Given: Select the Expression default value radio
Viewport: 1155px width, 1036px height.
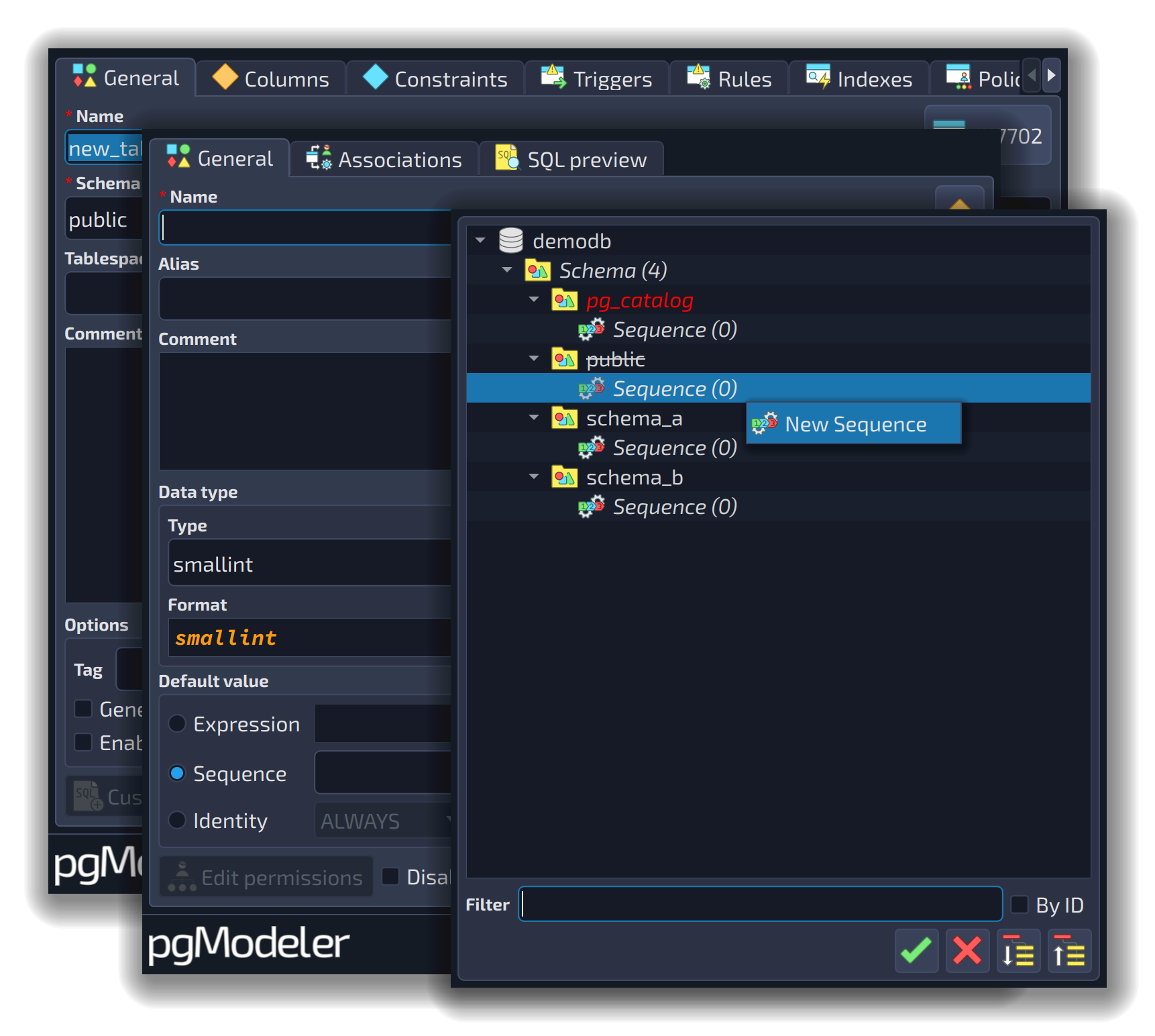Looking at the screenshot, I should (x=177, y=723).
